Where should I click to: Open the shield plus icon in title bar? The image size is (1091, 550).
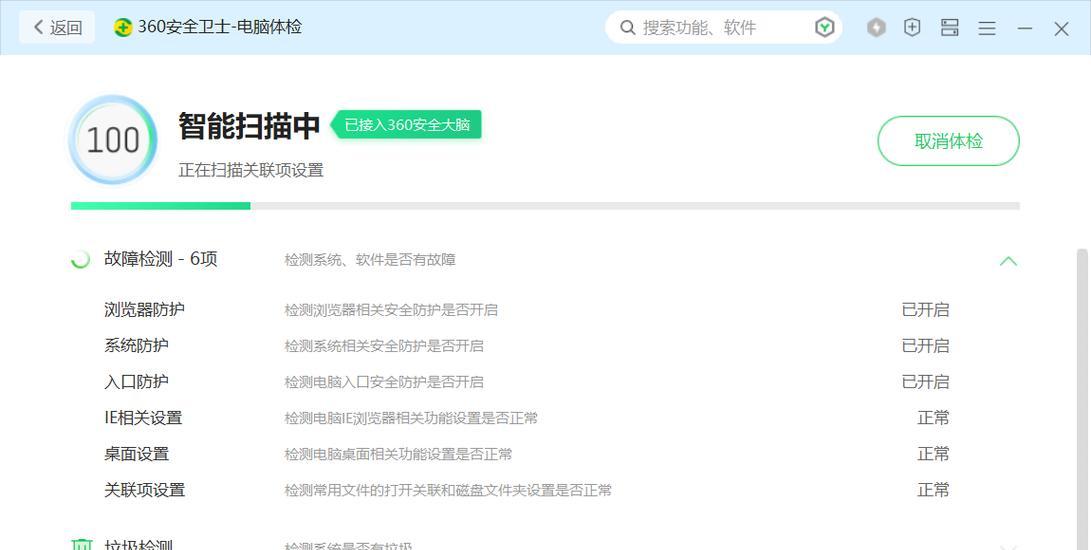[912, 28]
